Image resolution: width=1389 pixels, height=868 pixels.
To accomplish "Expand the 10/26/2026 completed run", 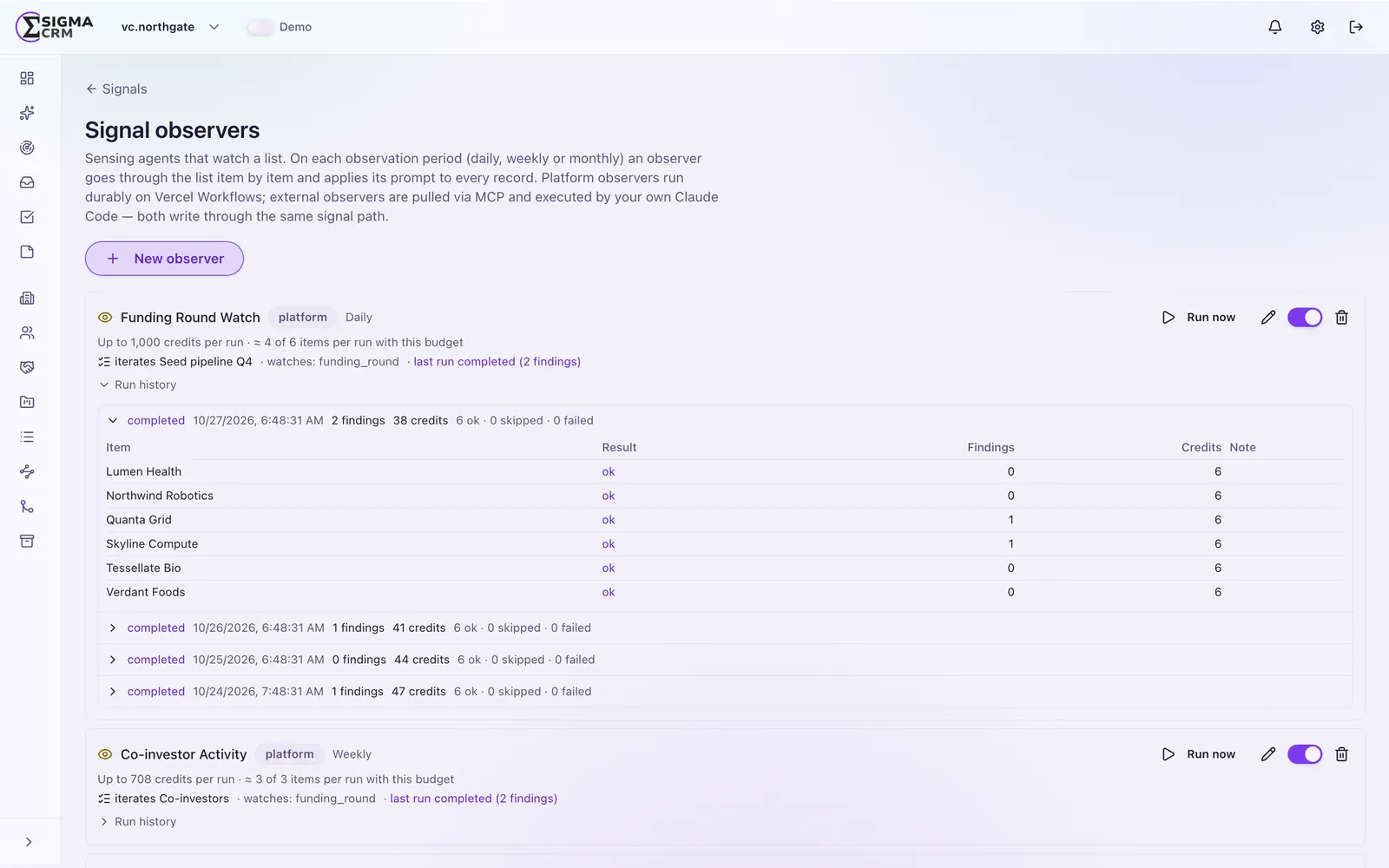I will point(113,628).
